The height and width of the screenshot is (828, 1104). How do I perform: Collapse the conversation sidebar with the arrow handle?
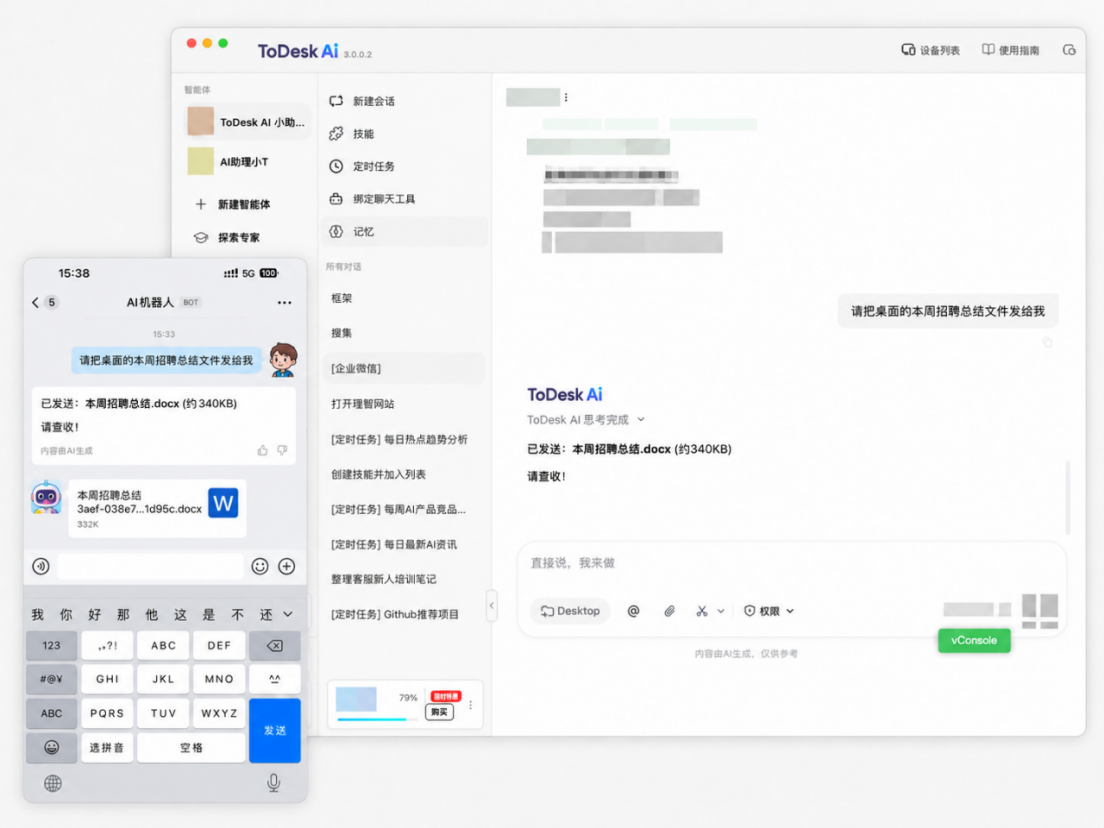491,606
